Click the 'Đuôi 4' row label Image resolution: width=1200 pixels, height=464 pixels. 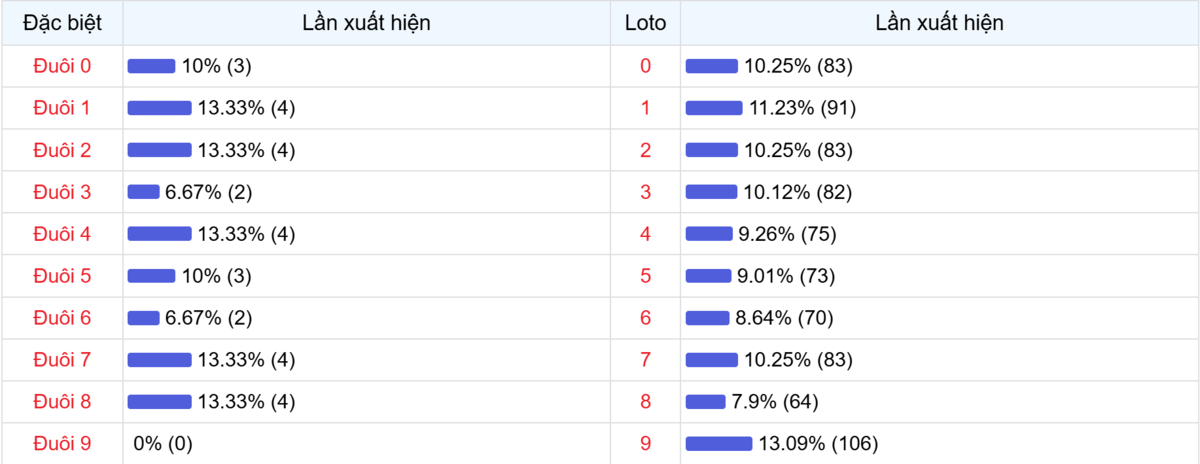point(62,234)
